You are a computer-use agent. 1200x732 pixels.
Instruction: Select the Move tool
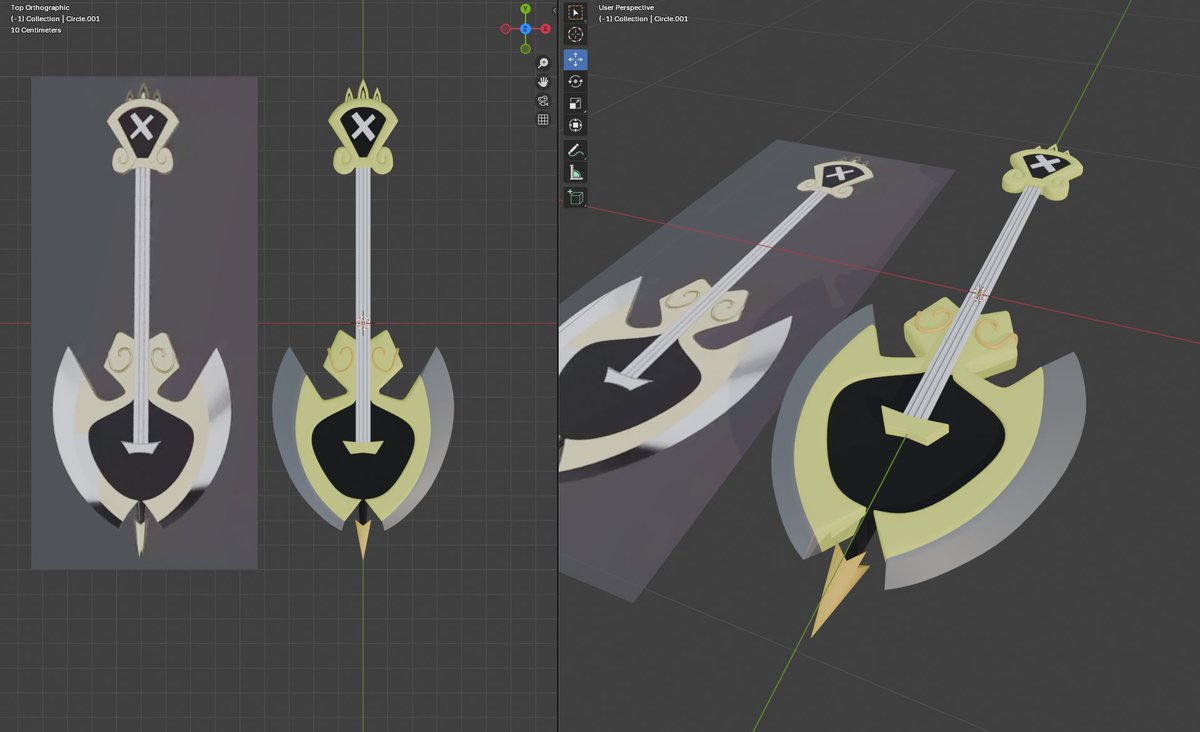tap(576, 60)
